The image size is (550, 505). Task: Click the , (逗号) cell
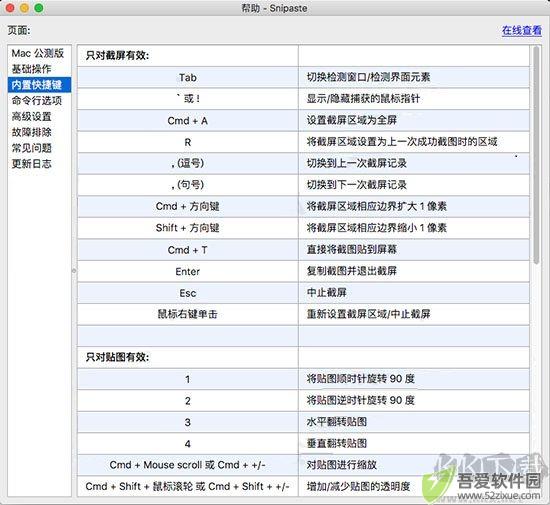(x=188, y=164)
